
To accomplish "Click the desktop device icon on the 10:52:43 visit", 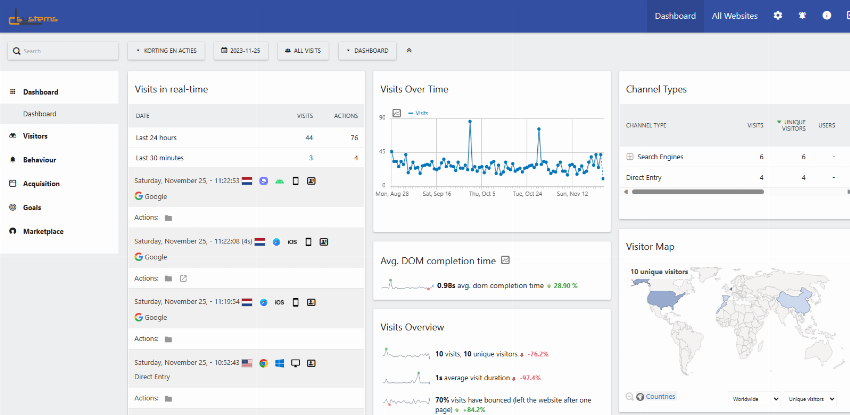I will tap(295, 363).
